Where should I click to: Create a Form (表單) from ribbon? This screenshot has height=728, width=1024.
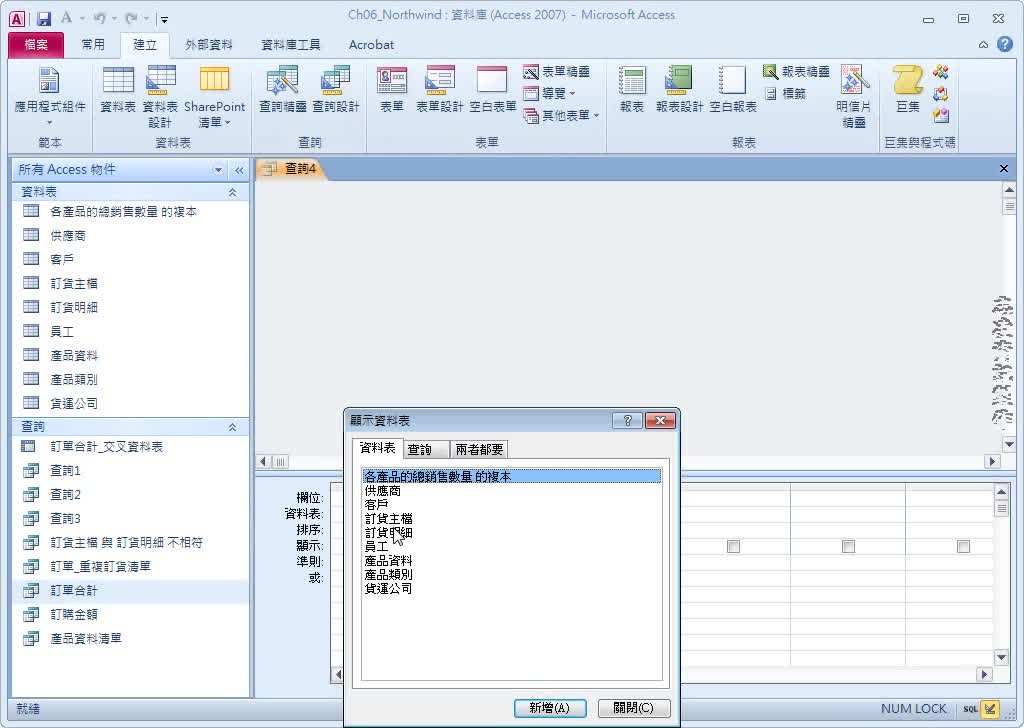tap(392, 90)
